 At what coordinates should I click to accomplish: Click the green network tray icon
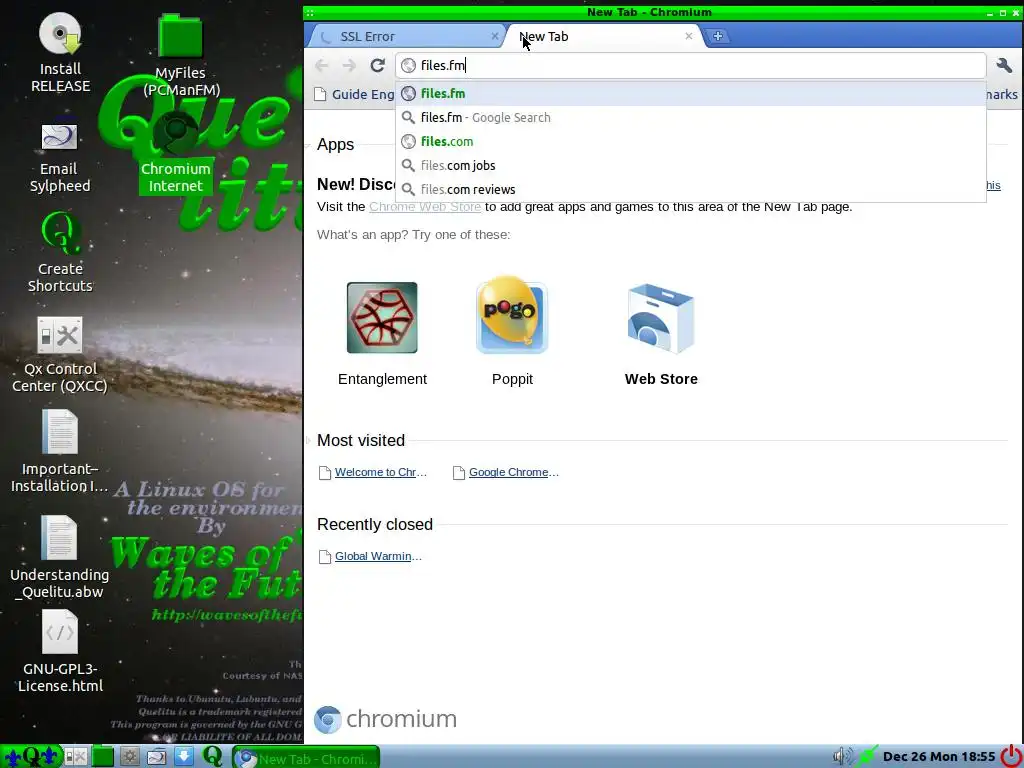click(x=867, y=756)
